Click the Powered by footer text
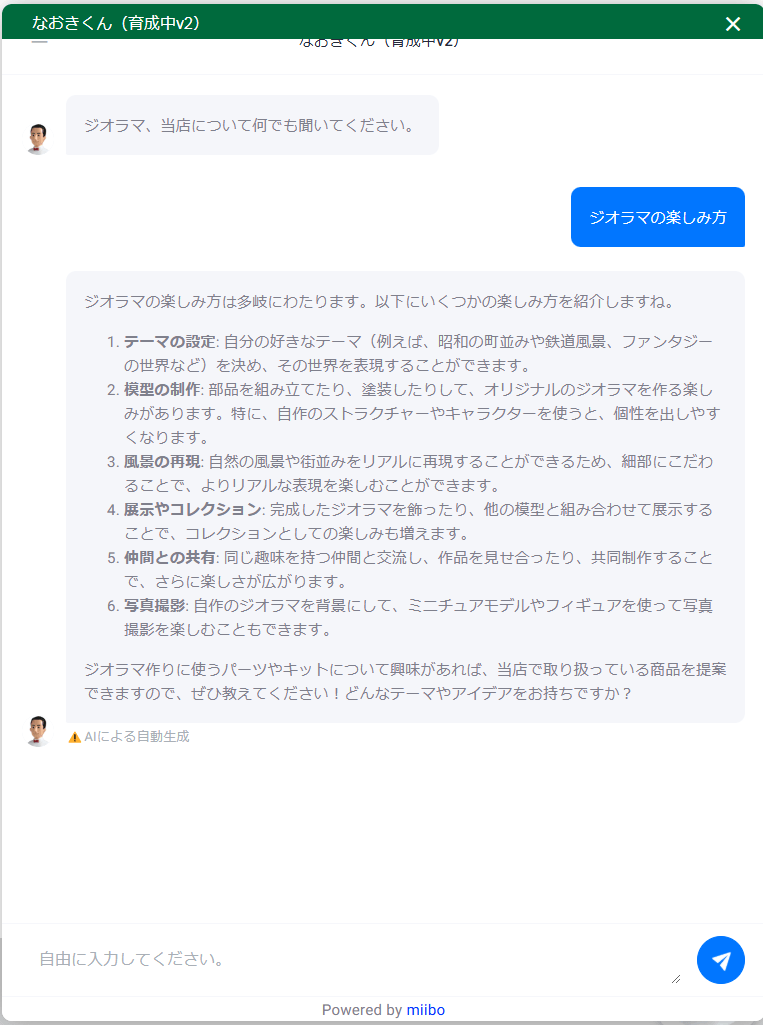This screenshot has height=1025, width=763. (x=362, y=1010)
